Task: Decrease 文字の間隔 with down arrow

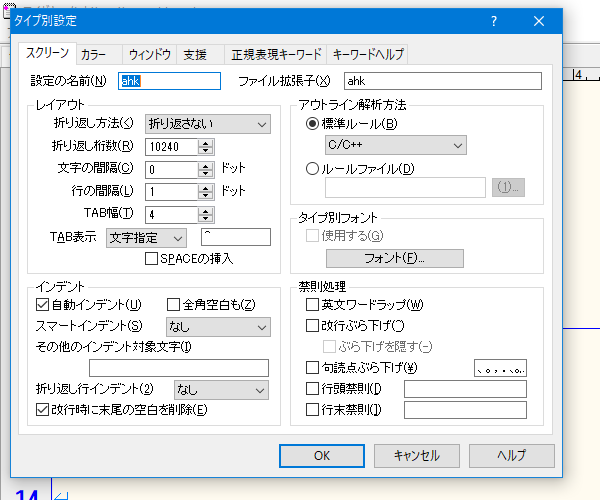Action: tap(206, 174)
